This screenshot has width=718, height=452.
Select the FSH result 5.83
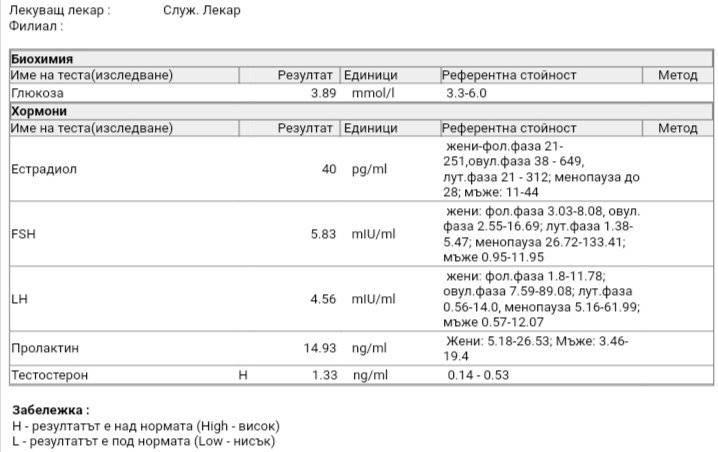[x=321, y=234]
